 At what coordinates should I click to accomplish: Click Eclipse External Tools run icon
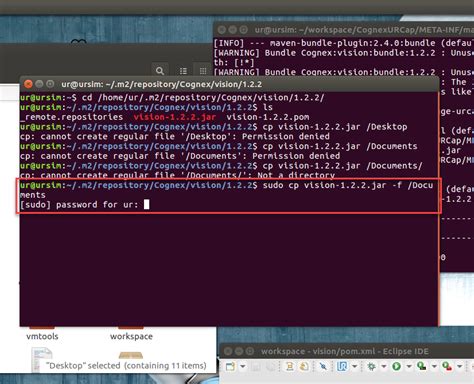click(447, 366)
